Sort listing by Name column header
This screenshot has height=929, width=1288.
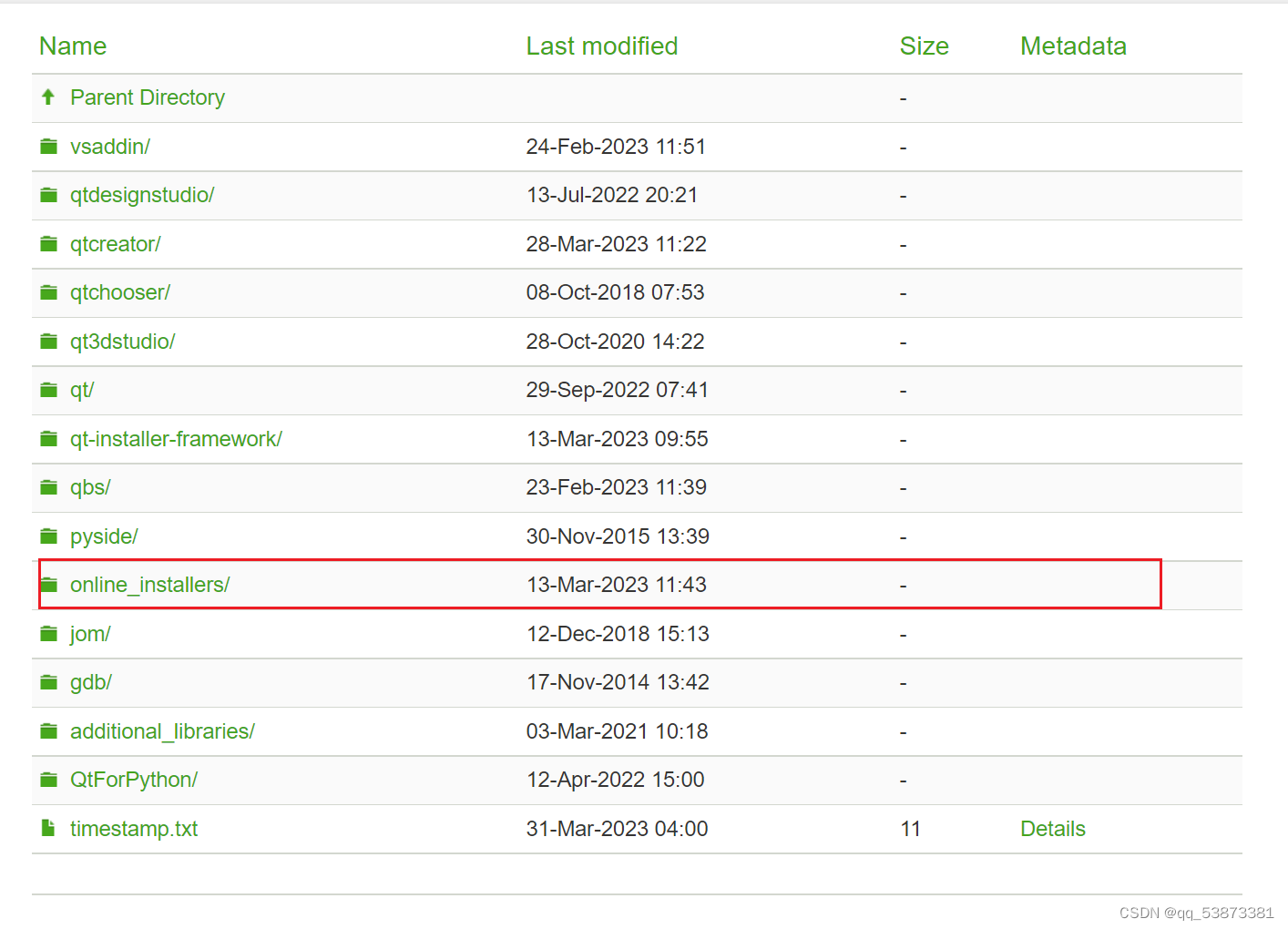(73, 46)
